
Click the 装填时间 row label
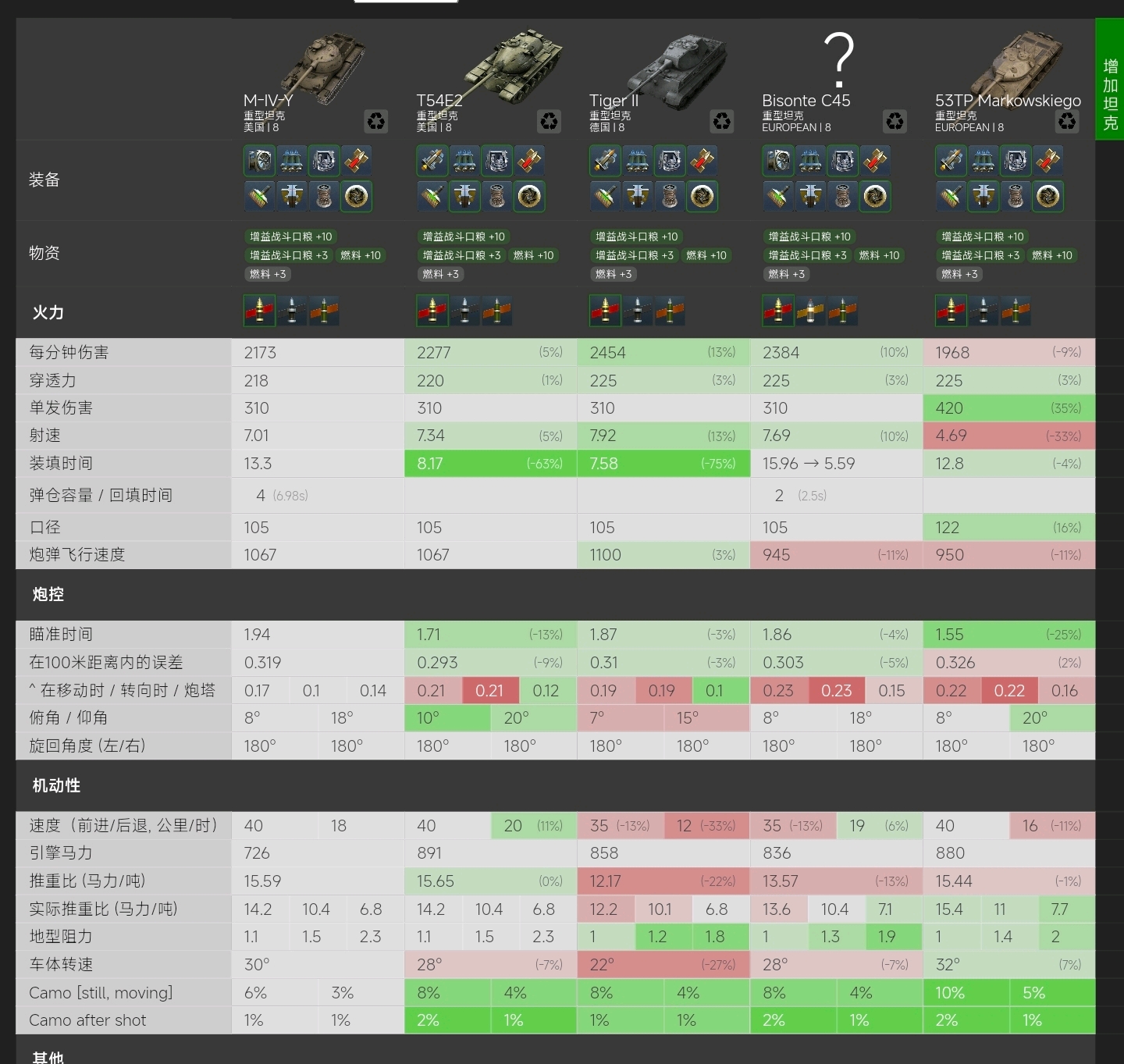tap(61, 463)
